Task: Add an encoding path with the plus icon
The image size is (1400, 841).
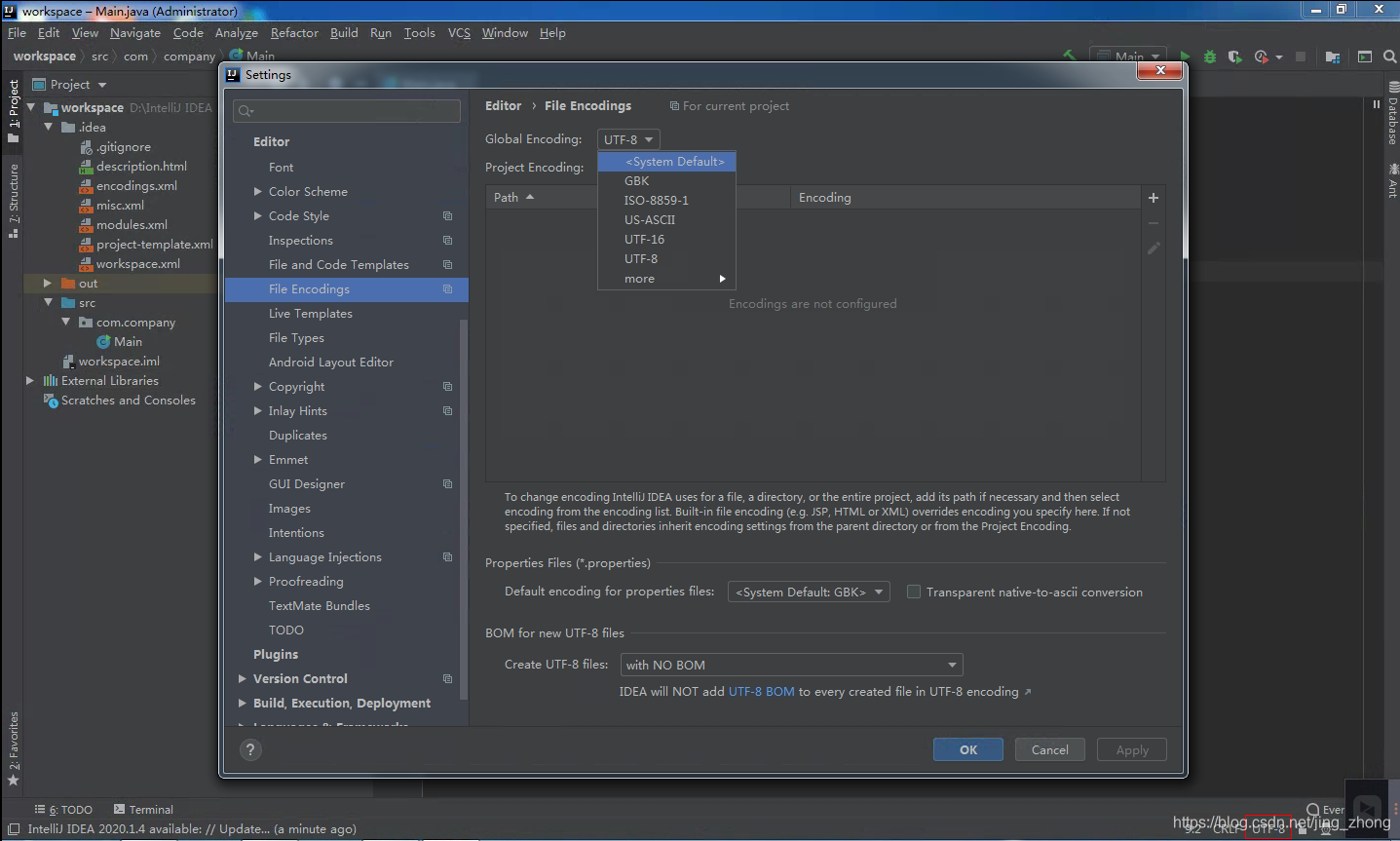Action: (x=1154, y=198)
